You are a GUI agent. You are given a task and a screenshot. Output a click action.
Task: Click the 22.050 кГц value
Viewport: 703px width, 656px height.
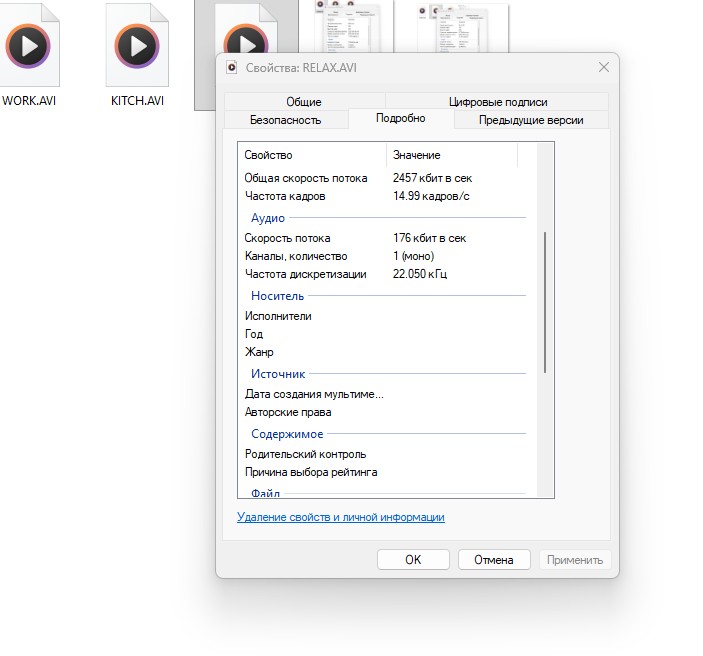pyautogui.click(x=420, y=274)
